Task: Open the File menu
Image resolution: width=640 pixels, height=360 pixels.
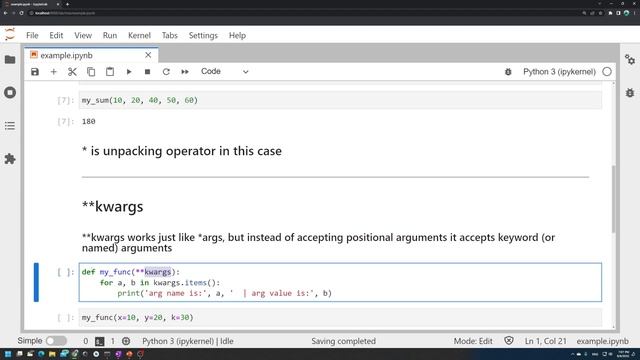Action: pos(32,36)
